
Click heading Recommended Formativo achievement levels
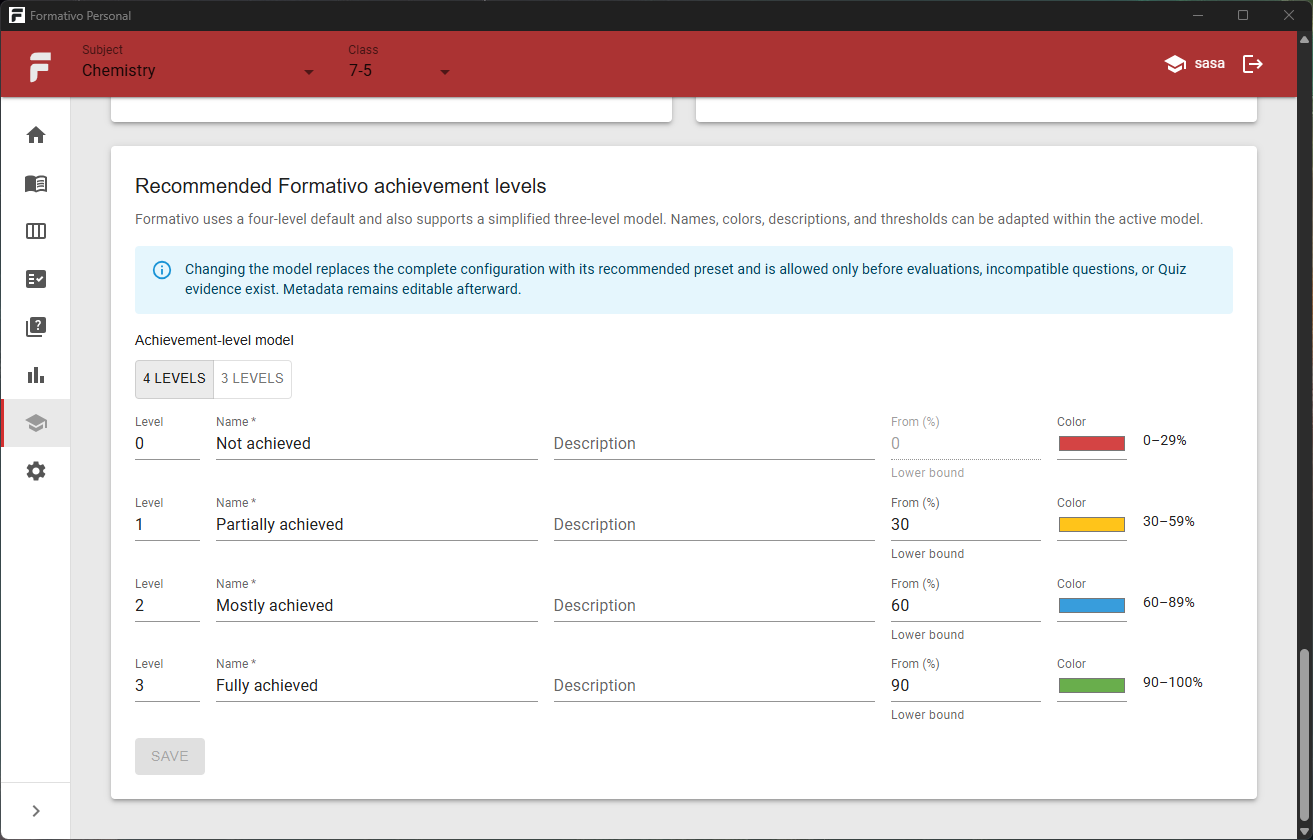coord(341,186)
